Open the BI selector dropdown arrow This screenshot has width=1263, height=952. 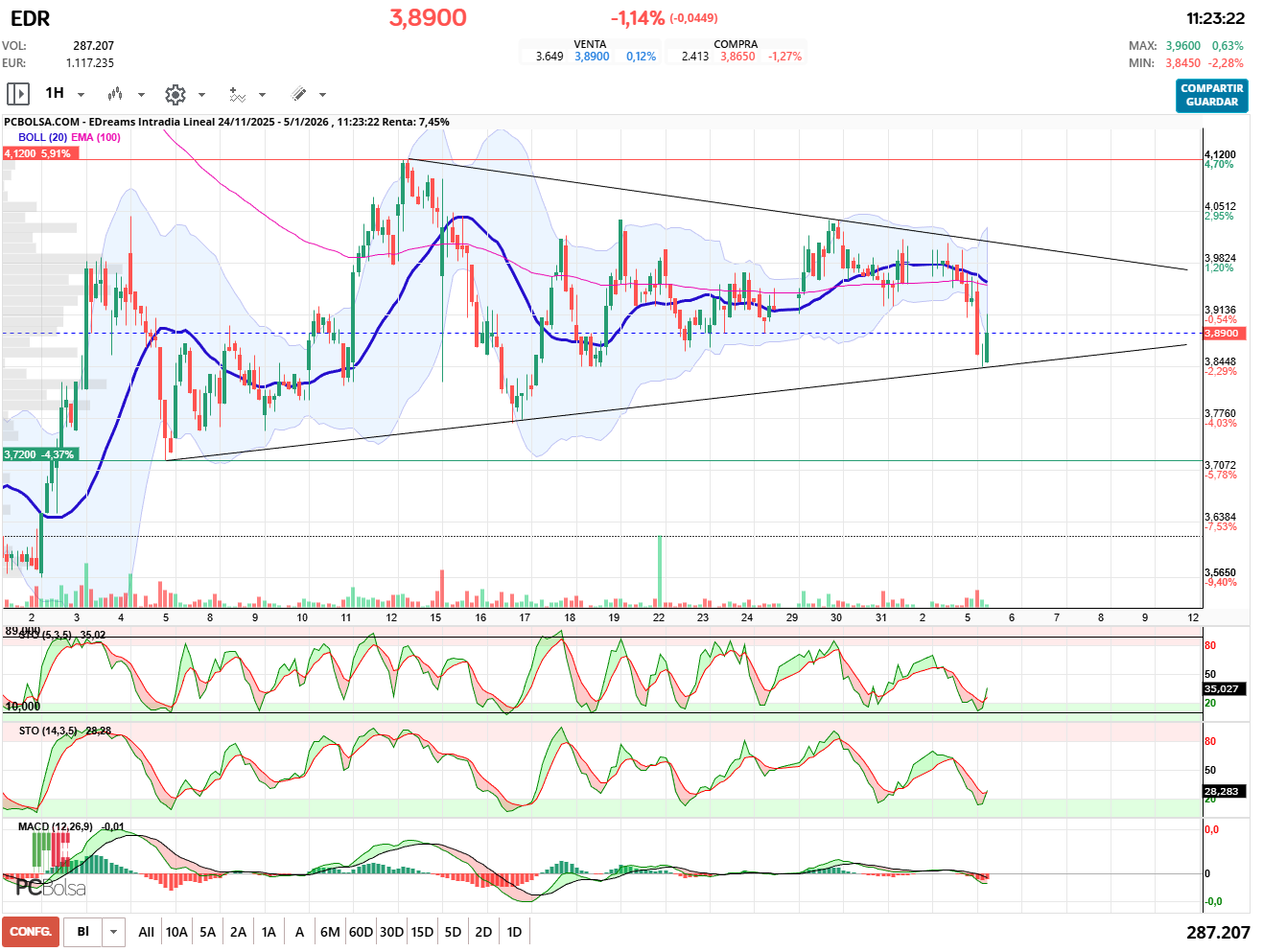click(x=114, y=932)
